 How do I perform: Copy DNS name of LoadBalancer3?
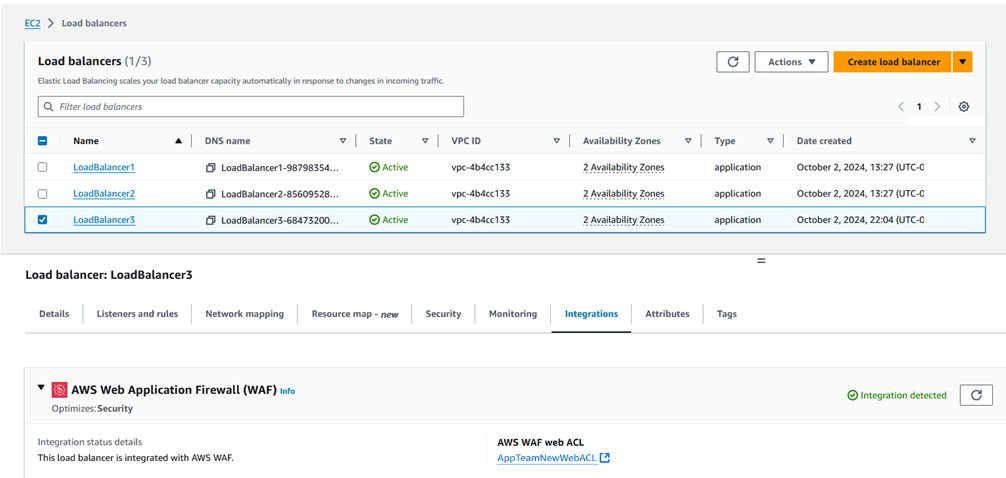pos(210,220)
